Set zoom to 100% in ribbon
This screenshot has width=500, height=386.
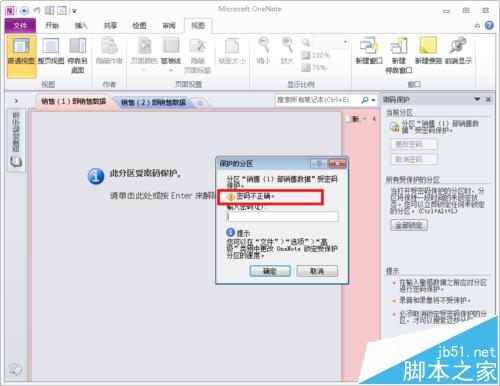[x=316, y=55]
